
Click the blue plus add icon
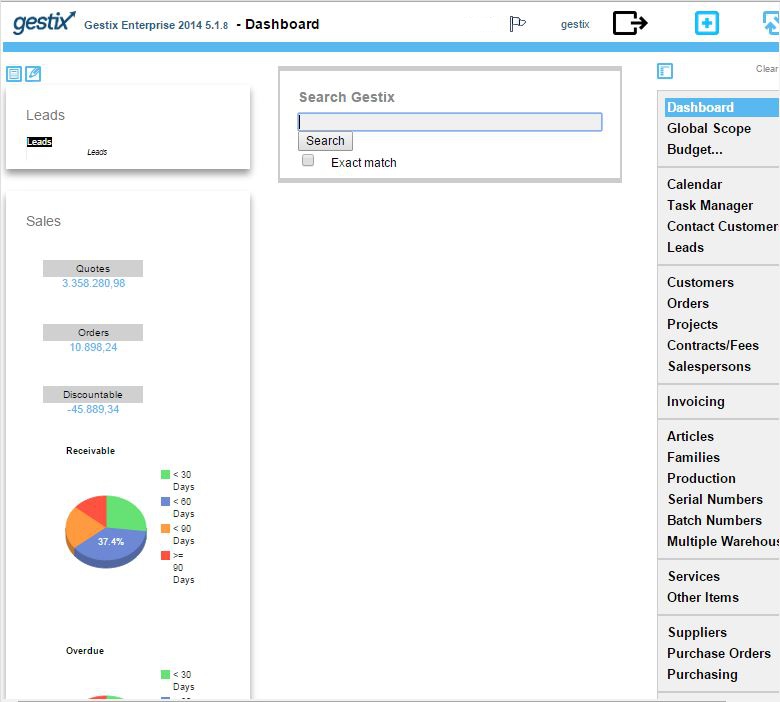(706, 23)
